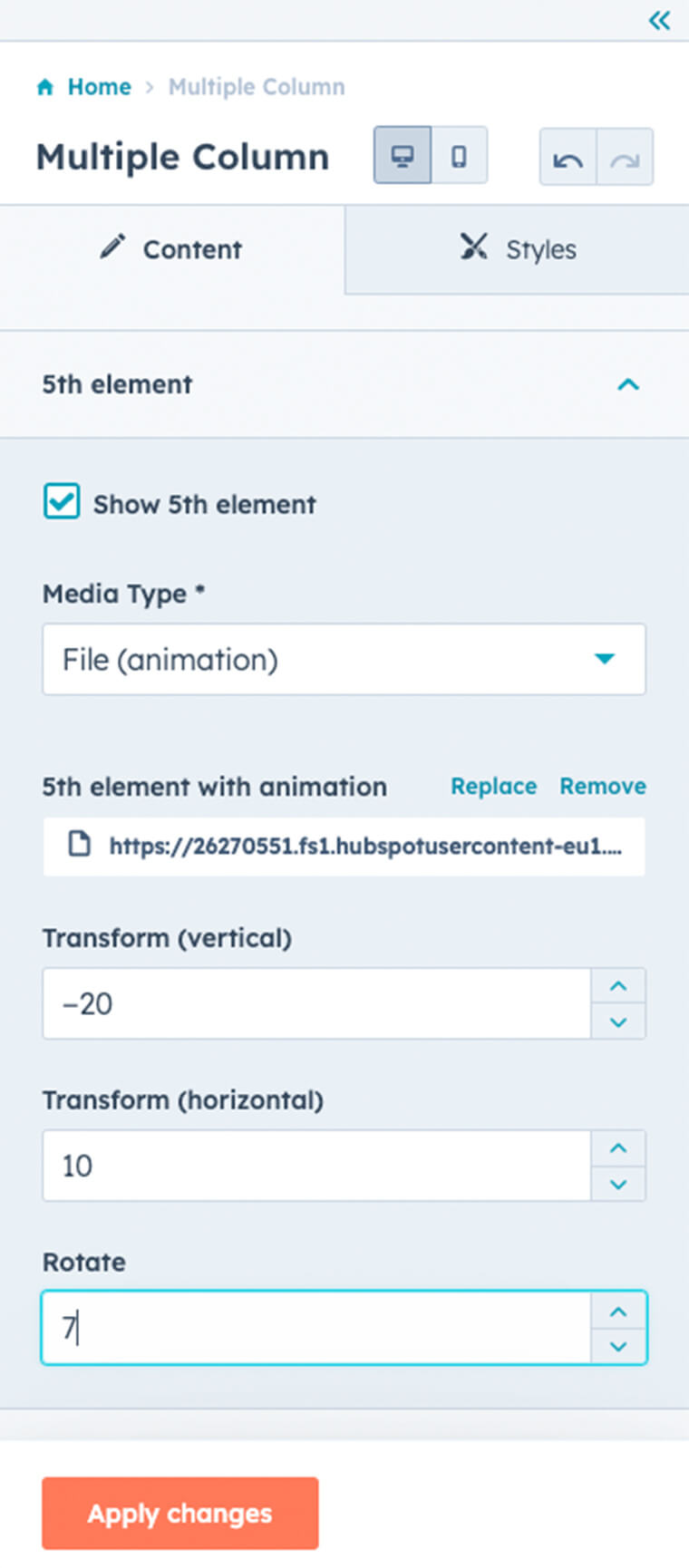This screenshot has height=1568, width=689.
Task: Switch to desktop preview icon
Action: coord(403,156)
